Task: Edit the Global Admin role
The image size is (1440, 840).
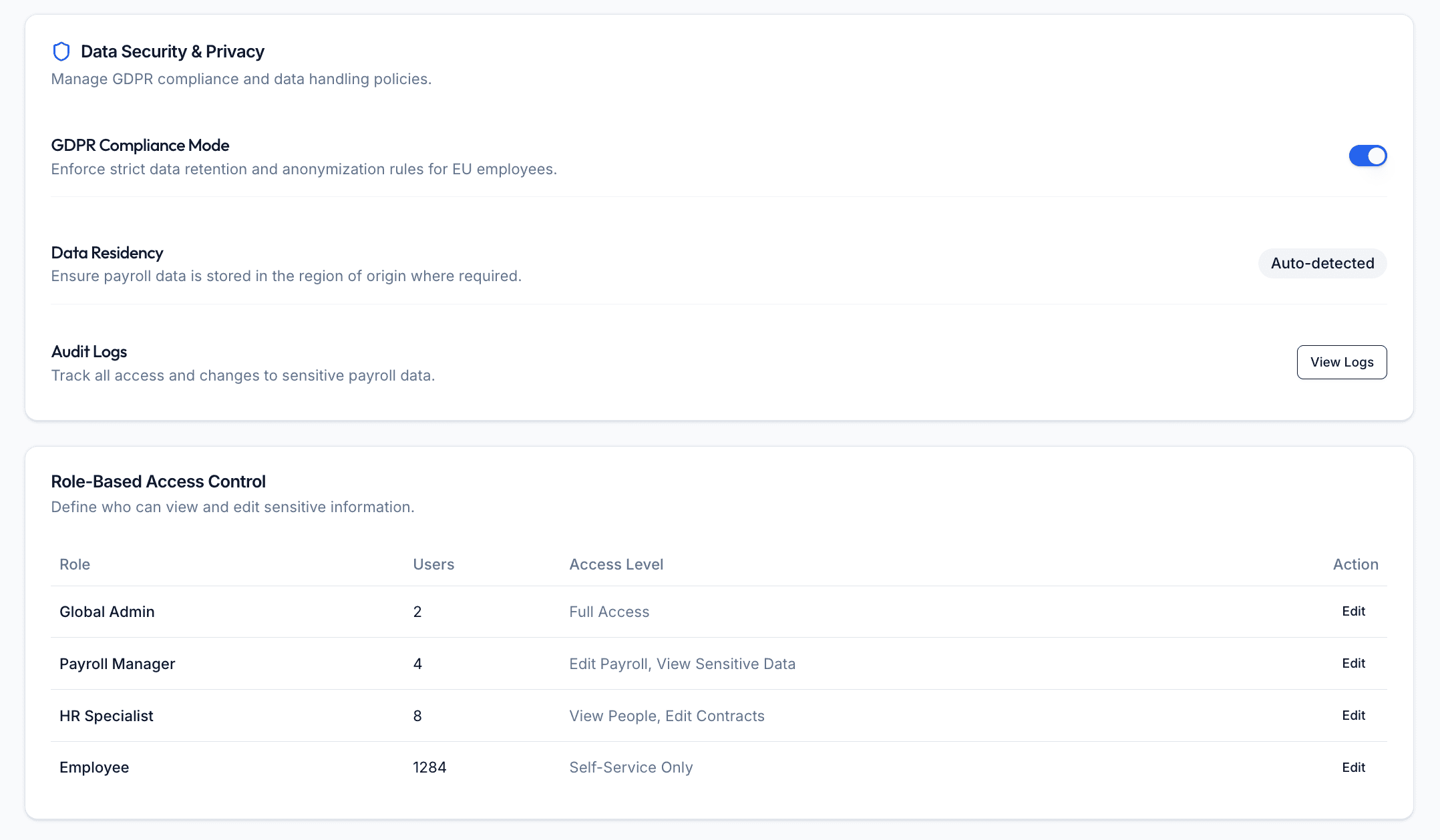Action: click(x=1353, y=611)
